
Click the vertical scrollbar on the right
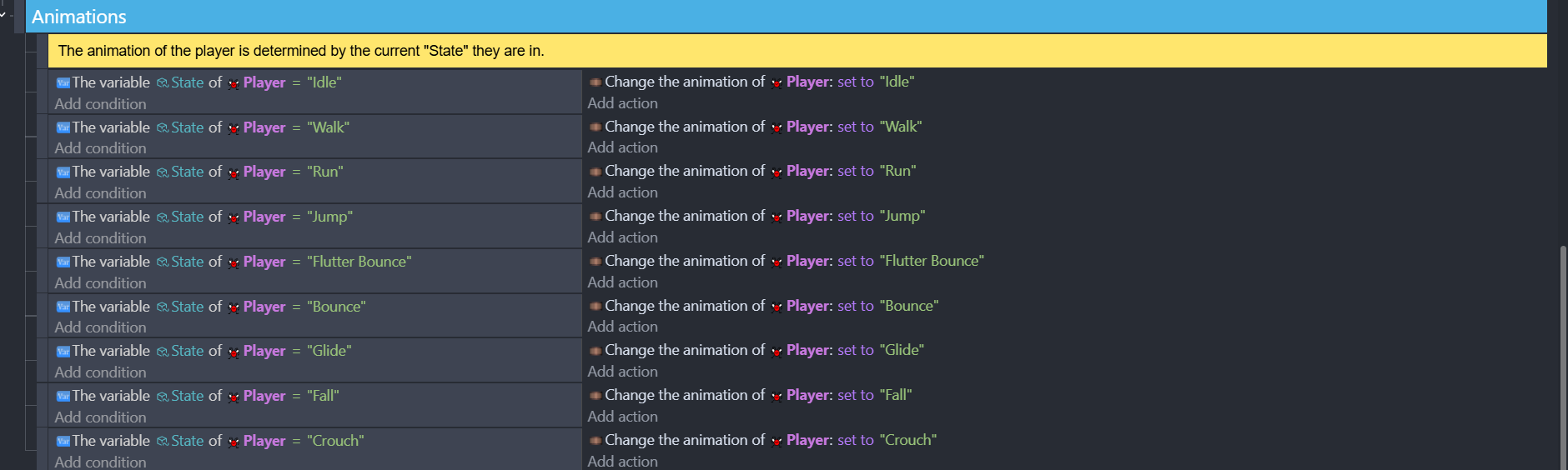click(1562, 358)
